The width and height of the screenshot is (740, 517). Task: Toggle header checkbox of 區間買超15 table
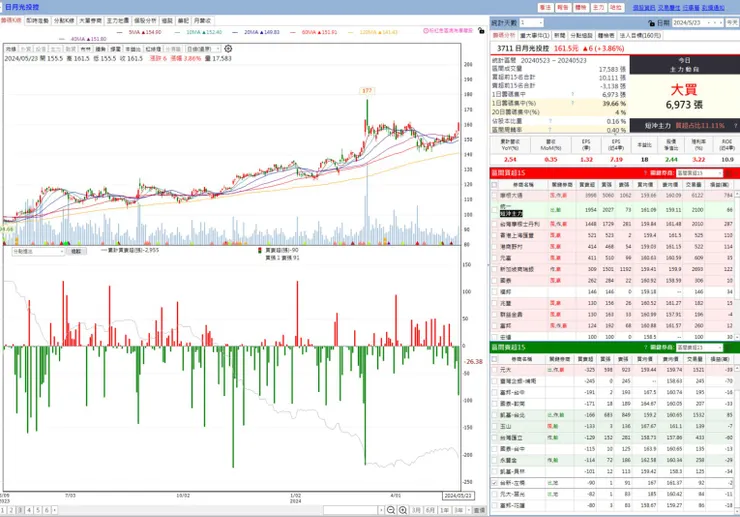494,185
